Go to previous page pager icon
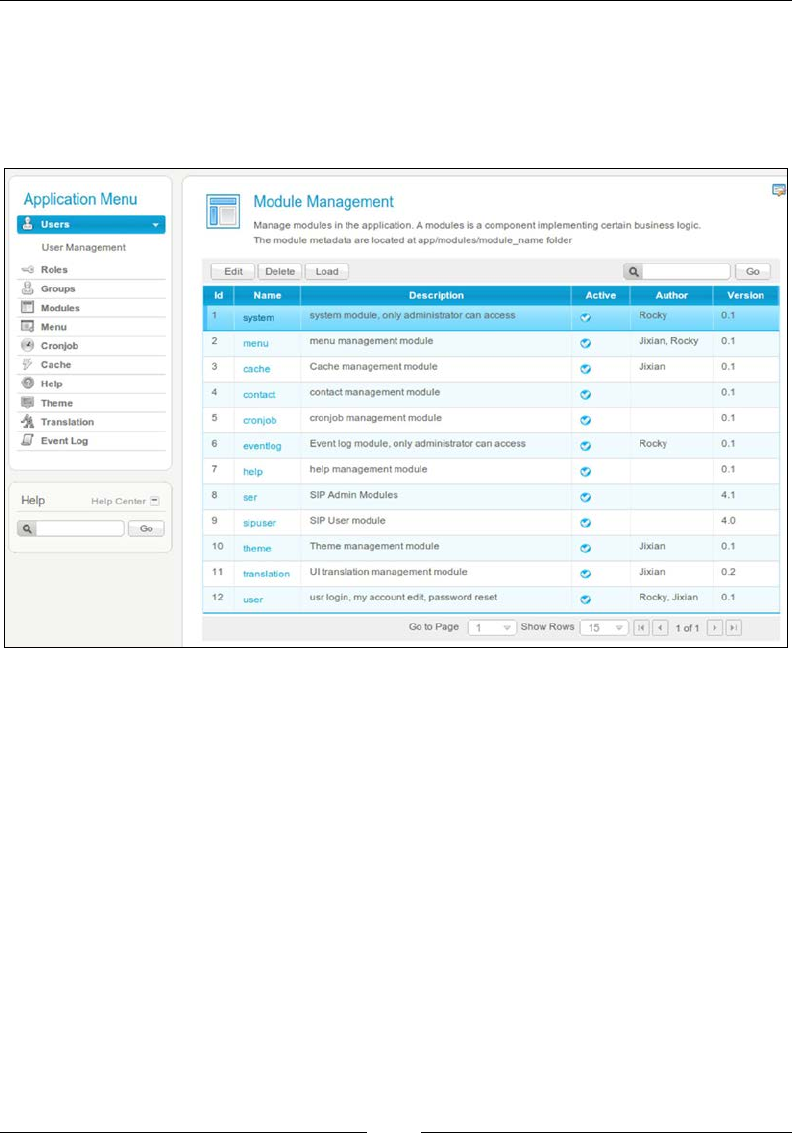 point(660,628)
